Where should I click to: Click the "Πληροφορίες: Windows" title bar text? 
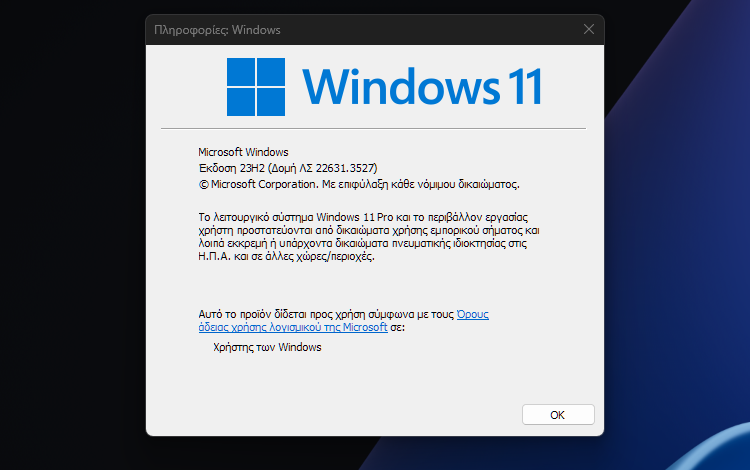tap(217, 30)
